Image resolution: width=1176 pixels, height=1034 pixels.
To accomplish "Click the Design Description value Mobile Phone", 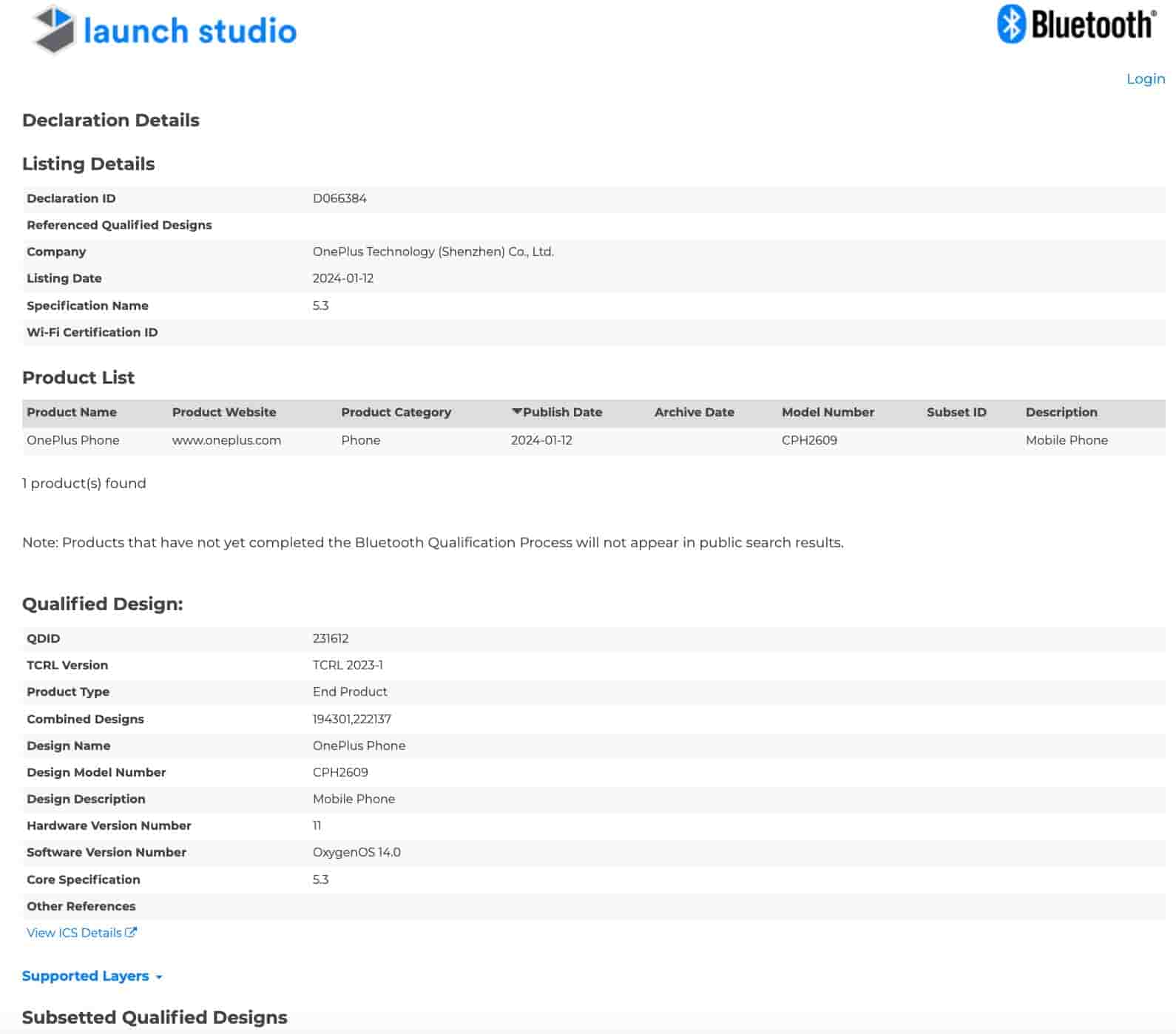I will coord(354,799).
